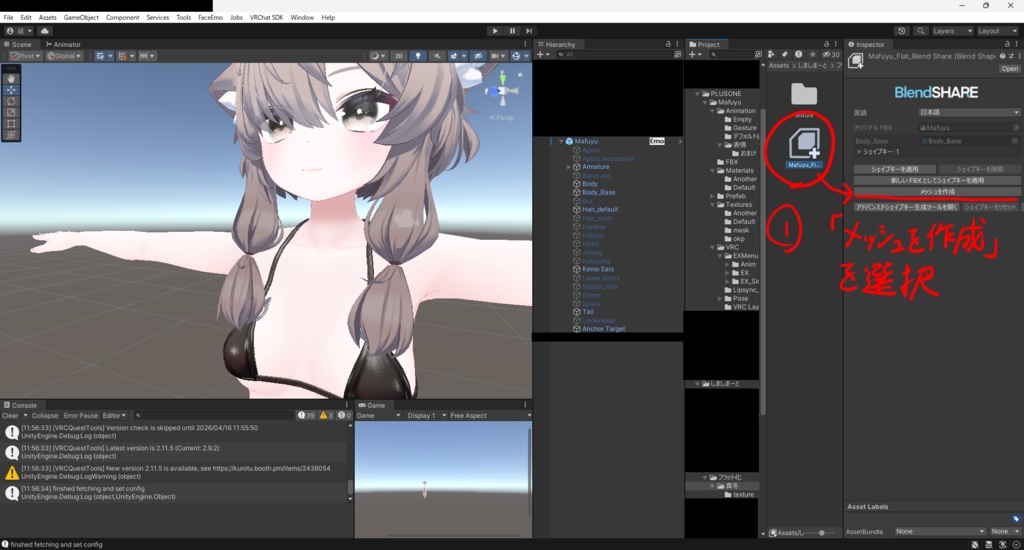Click the 新しい FBX としてシェイプキーを適用 button
1024x550 pixels.
pyautogui.click(x=937, y=180)
